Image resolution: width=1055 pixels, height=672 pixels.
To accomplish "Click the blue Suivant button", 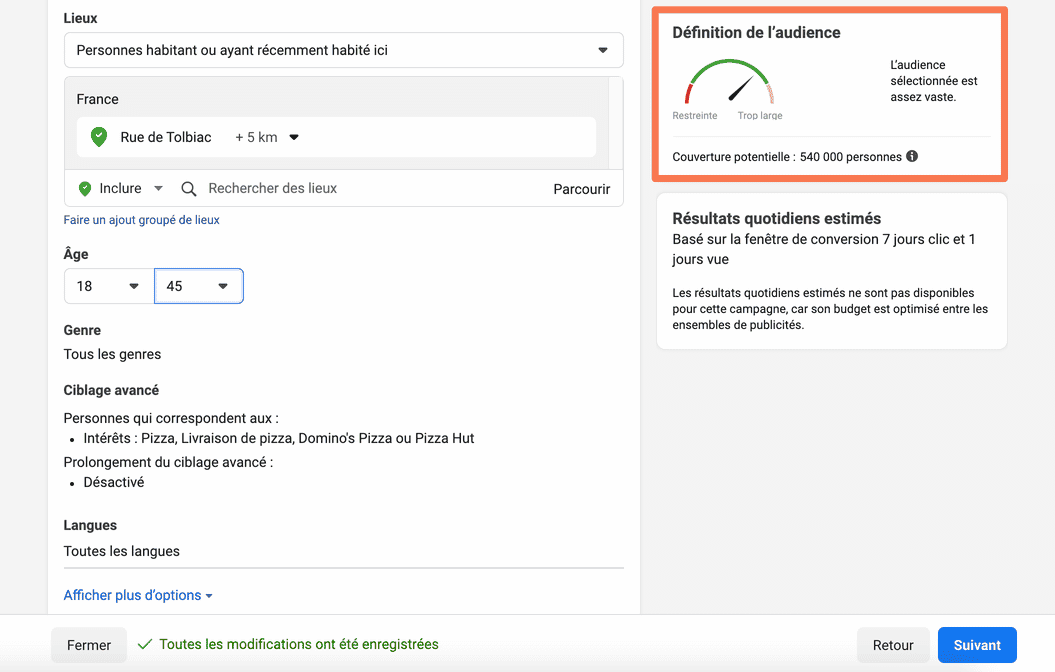I will click(x=977, y=645).
